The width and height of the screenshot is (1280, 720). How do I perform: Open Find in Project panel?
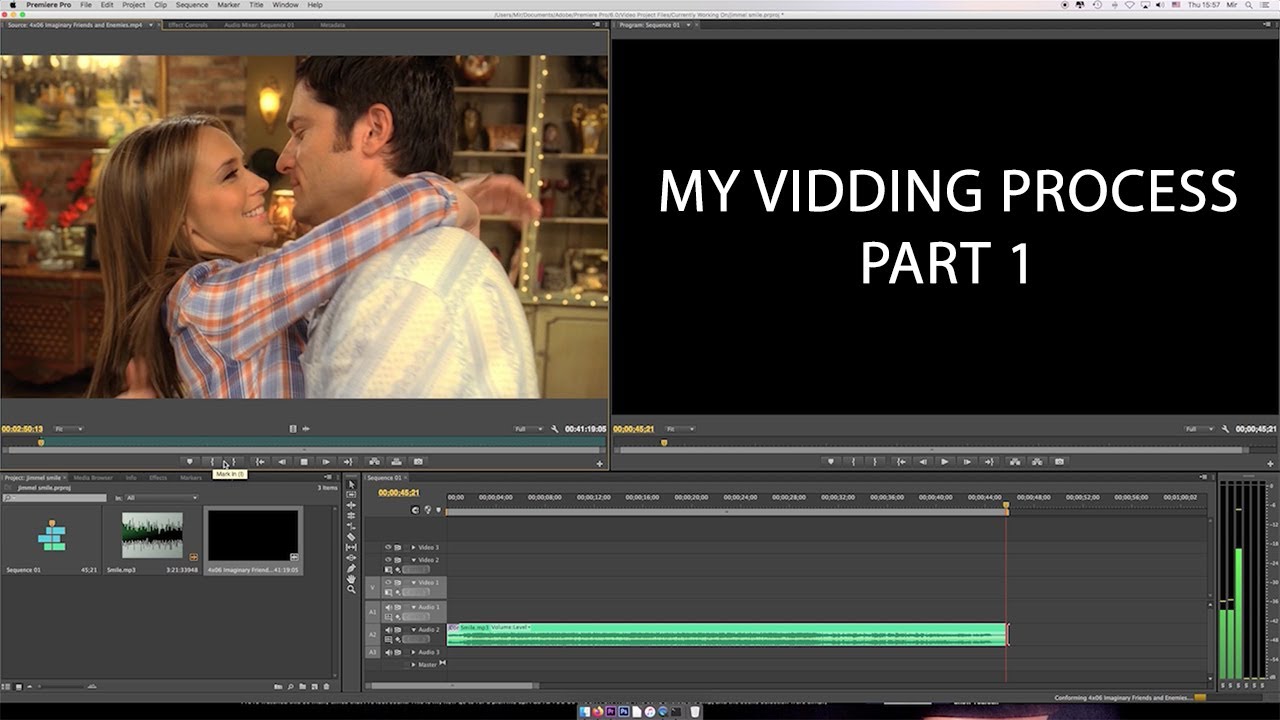(x=290, y=687)
